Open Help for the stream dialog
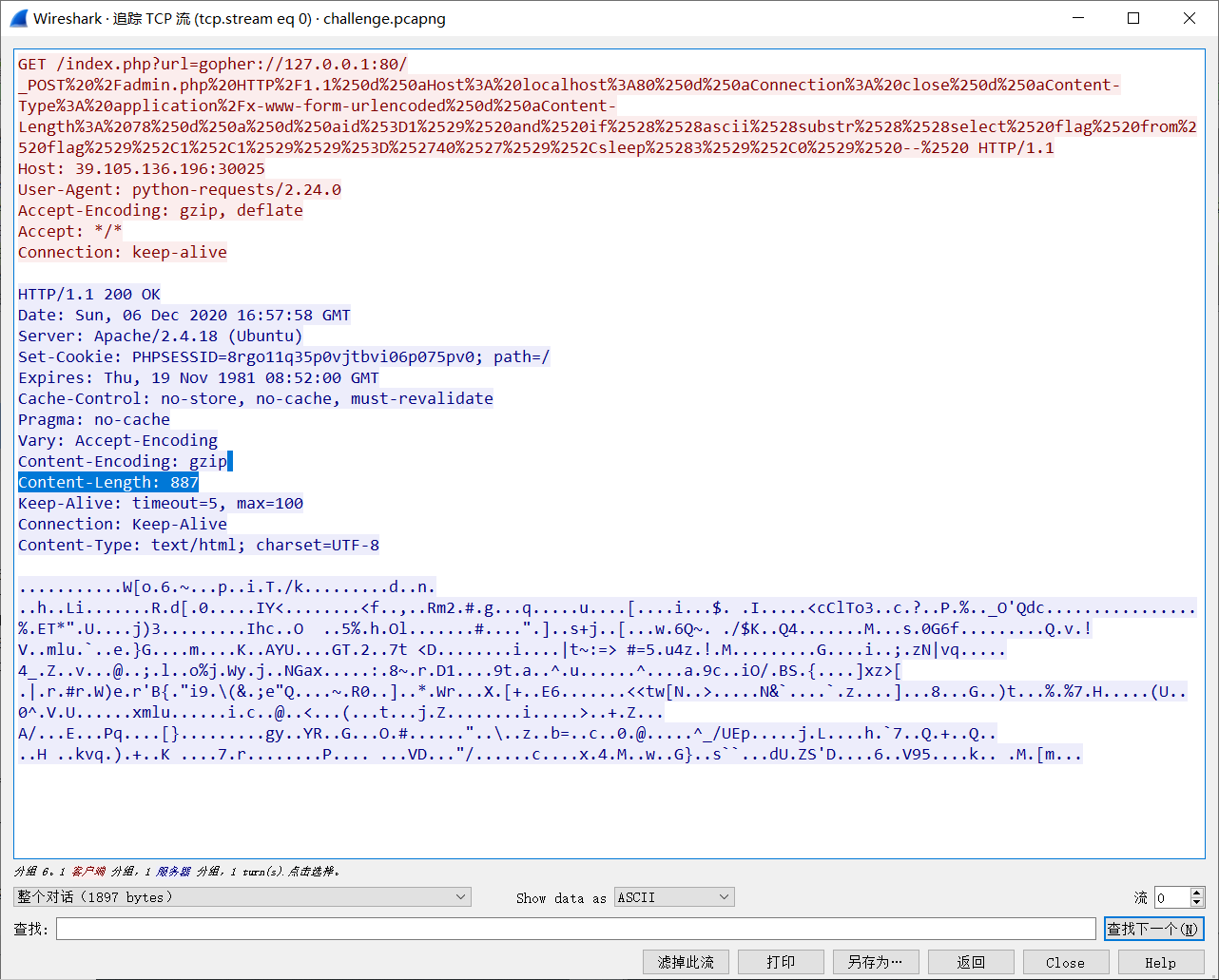Image resolution: width=1219 pixels, height=980 pixels. tap(1161, 963)
